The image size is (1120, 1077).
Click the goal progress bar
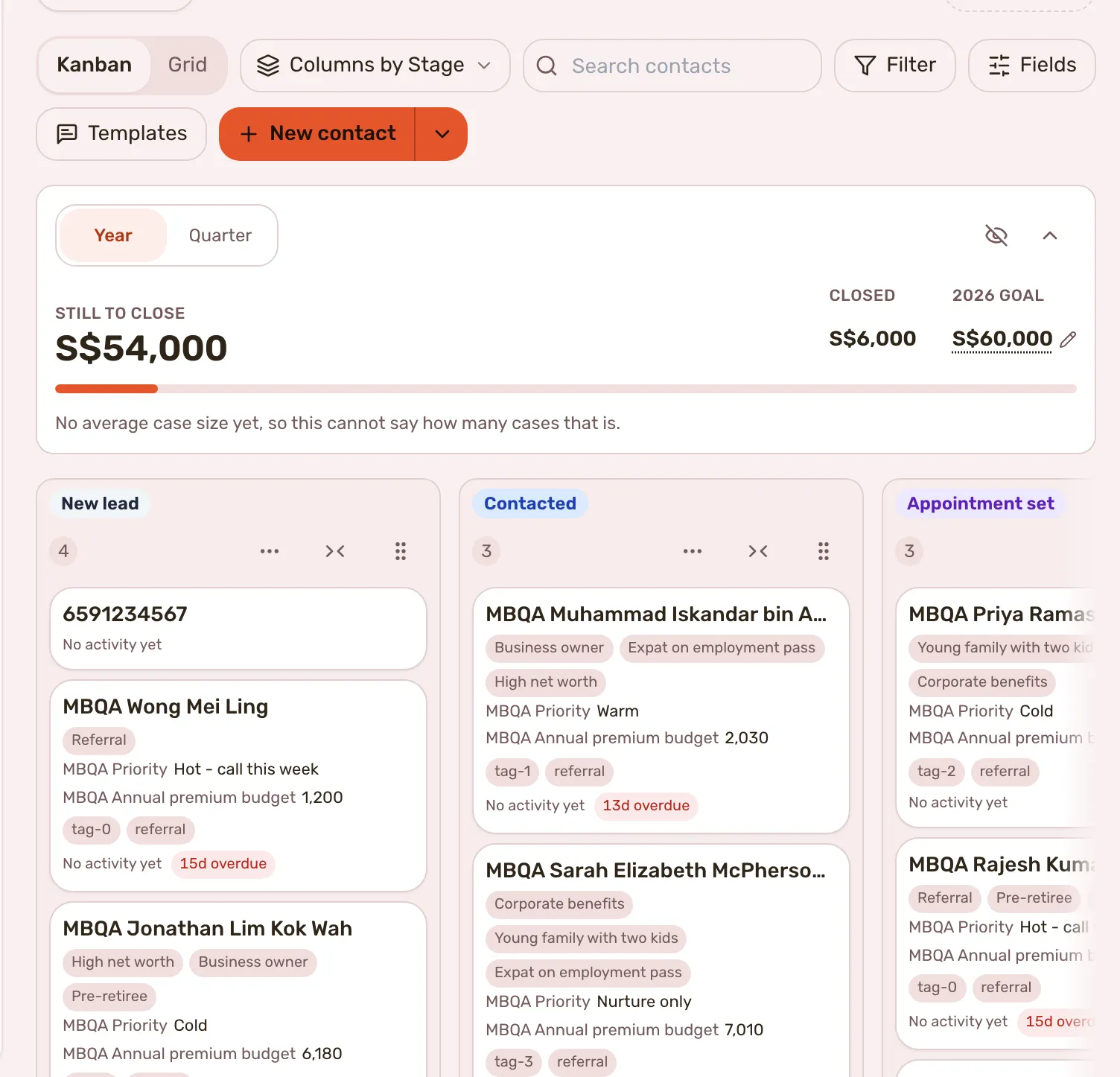[566, 389]
